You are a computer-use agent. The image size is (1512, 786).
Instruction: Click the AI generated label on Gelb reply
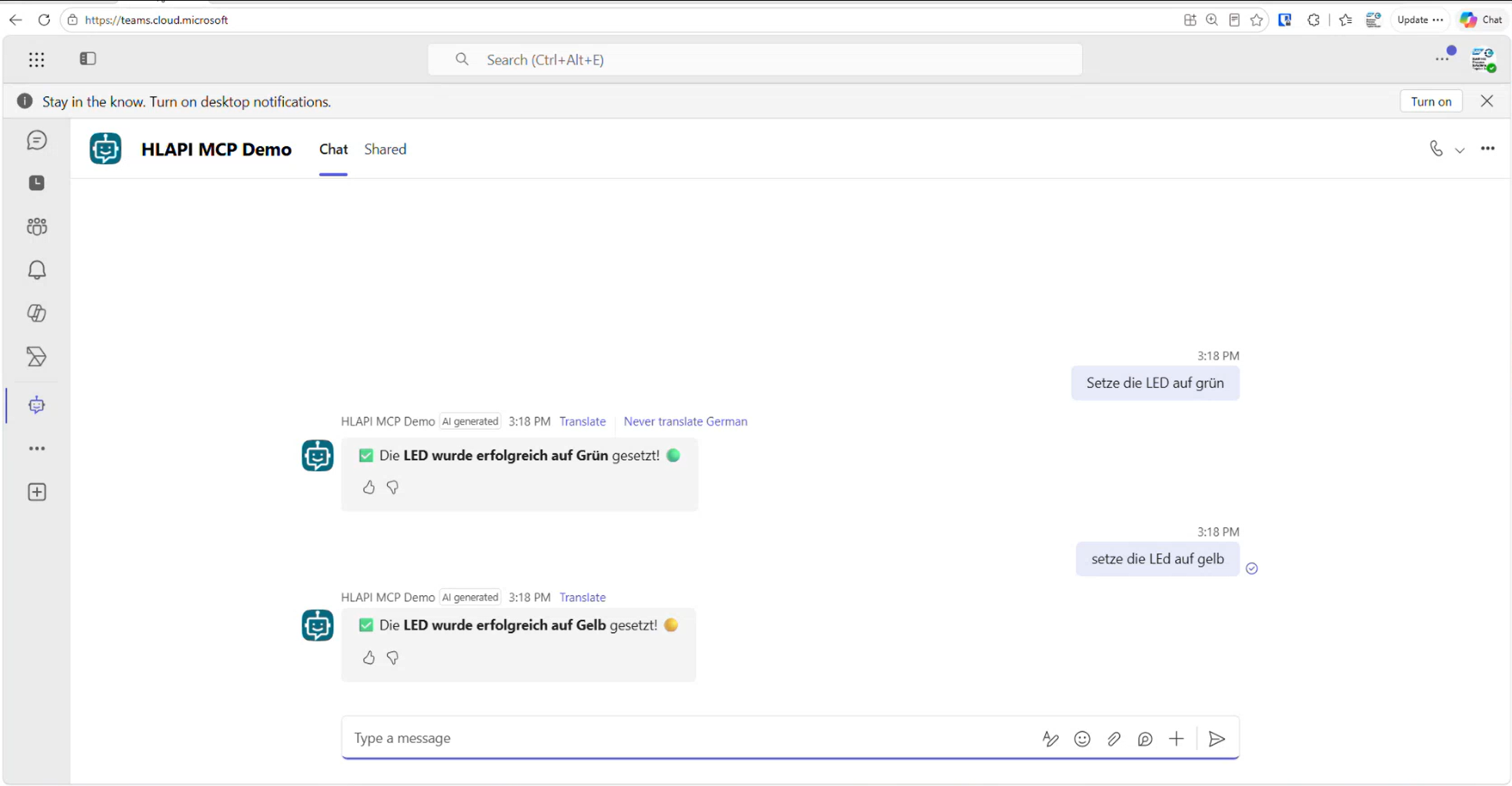470,597
